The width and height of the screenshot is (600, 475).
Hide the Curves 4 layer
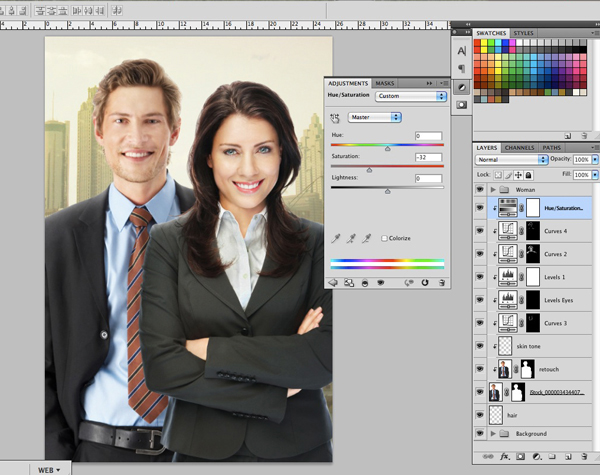tap(480, 231)
